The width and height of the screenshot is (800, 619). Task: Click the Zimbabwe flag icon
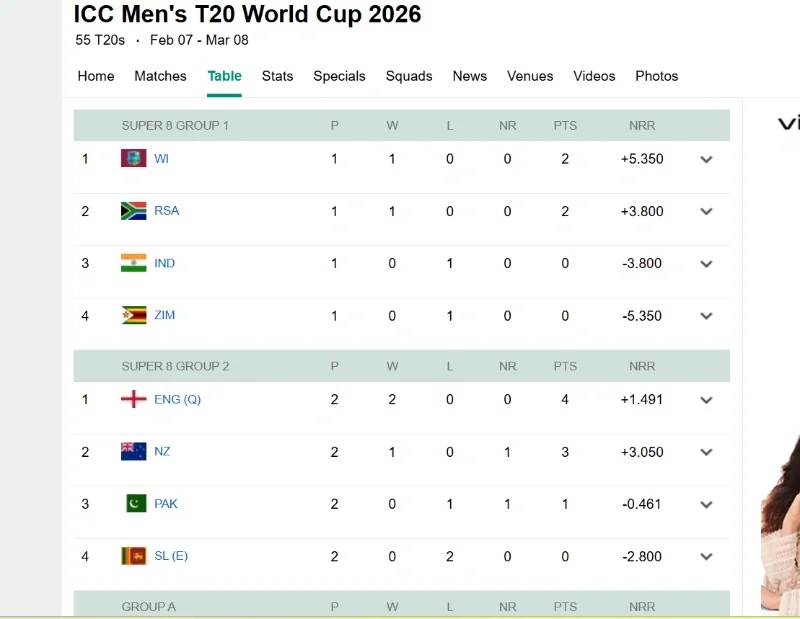click(x=133, y=315)
